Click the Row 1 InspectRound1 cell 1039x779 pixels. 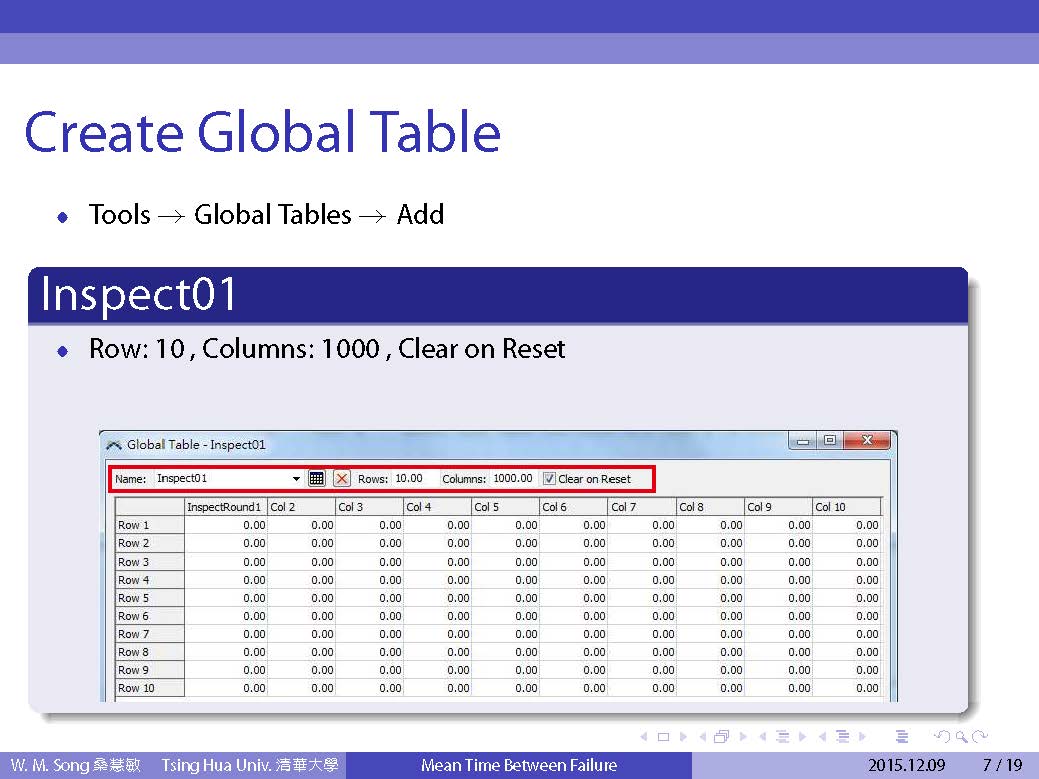225,525
